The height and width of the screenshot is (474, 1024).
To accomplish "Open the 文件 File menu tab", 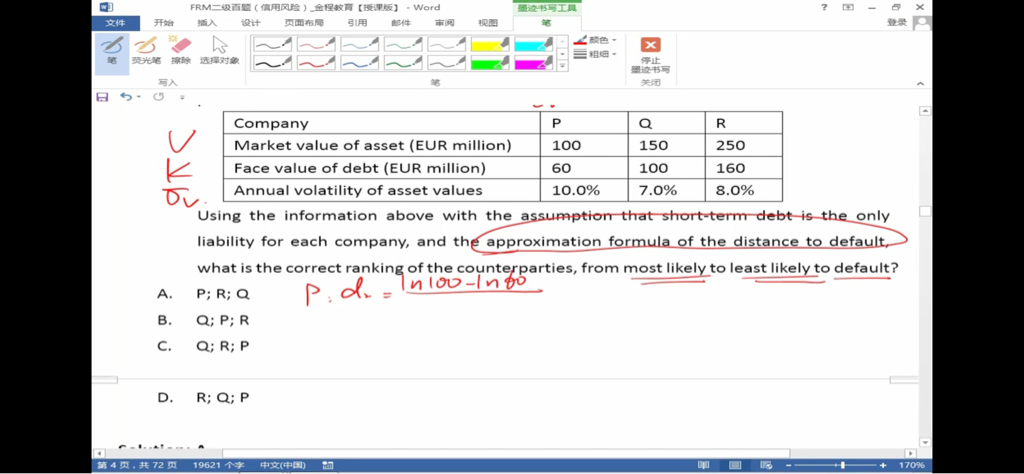I will [x=115, y=22].
